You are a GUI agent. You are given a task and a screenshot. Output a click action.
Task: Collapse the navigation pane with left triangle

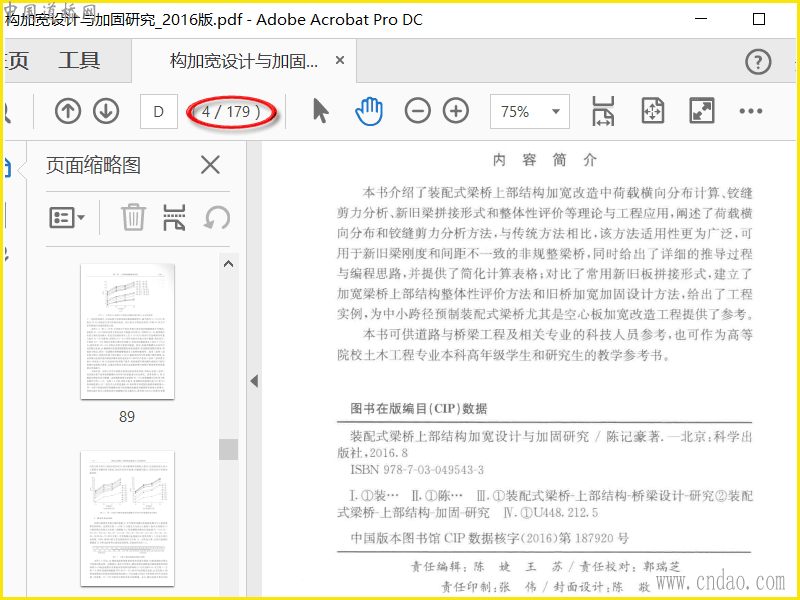(254, 381)
